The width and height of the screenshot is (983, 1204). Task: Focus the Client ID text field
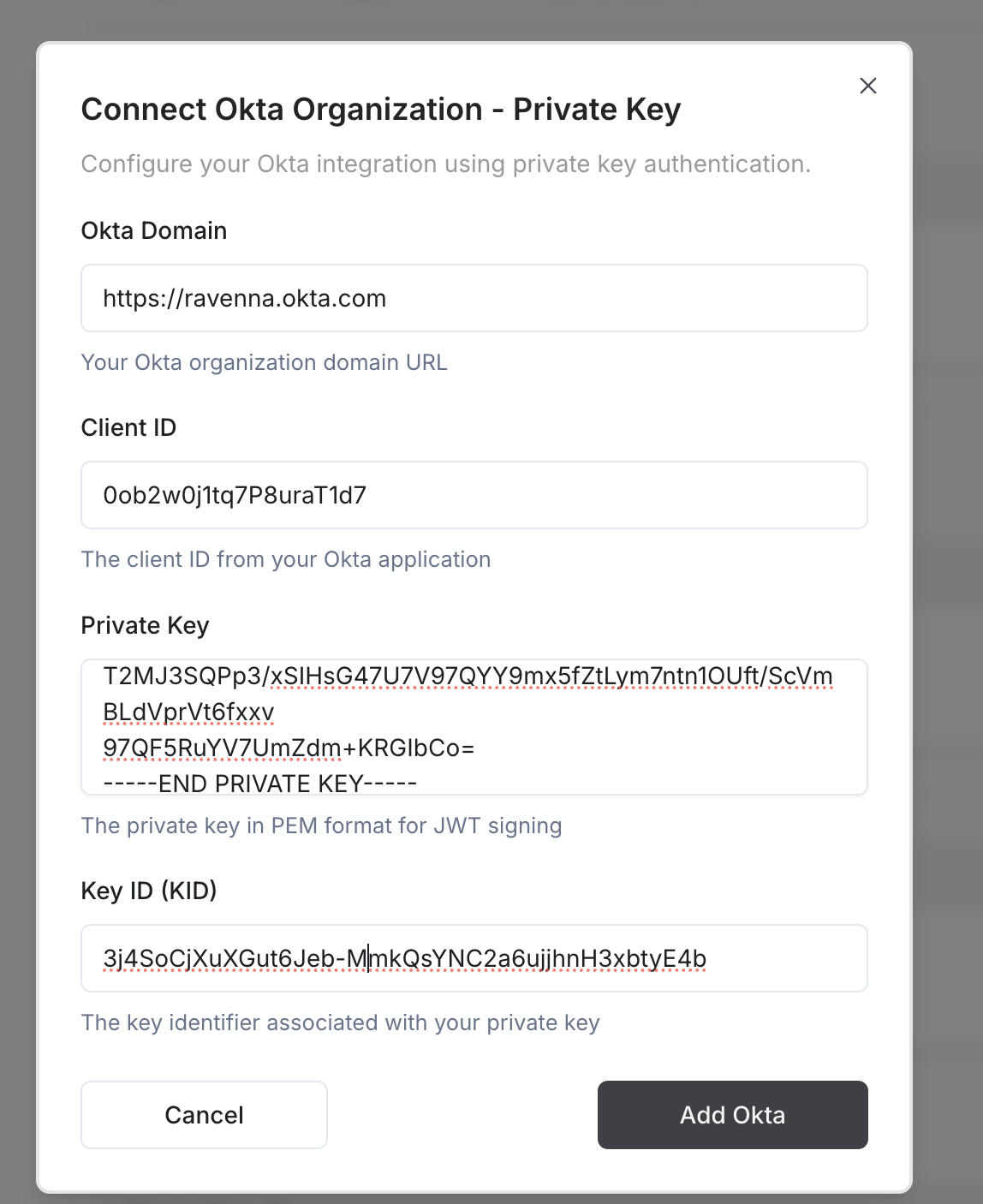pyautogui.click(x=474, y=495)
